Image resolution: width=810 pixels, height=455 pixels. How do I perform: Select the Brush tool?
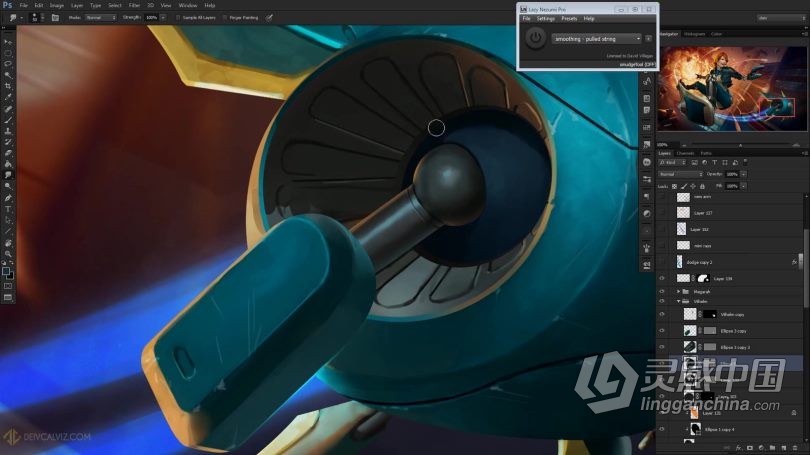coord(8,120)
